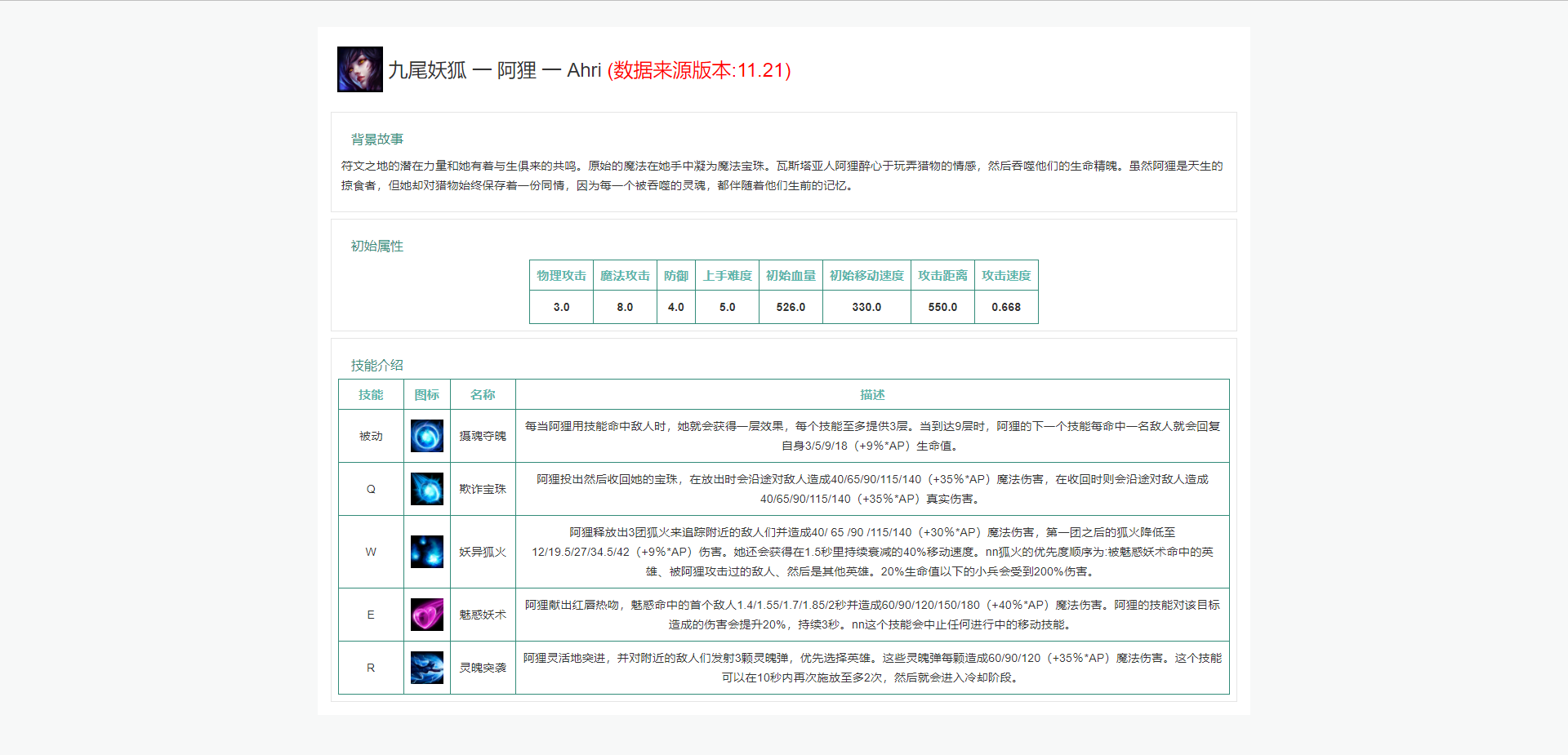The image size is (1568, 755).
Task: Click the 图标 header in skills table
Action: [426, 394]
